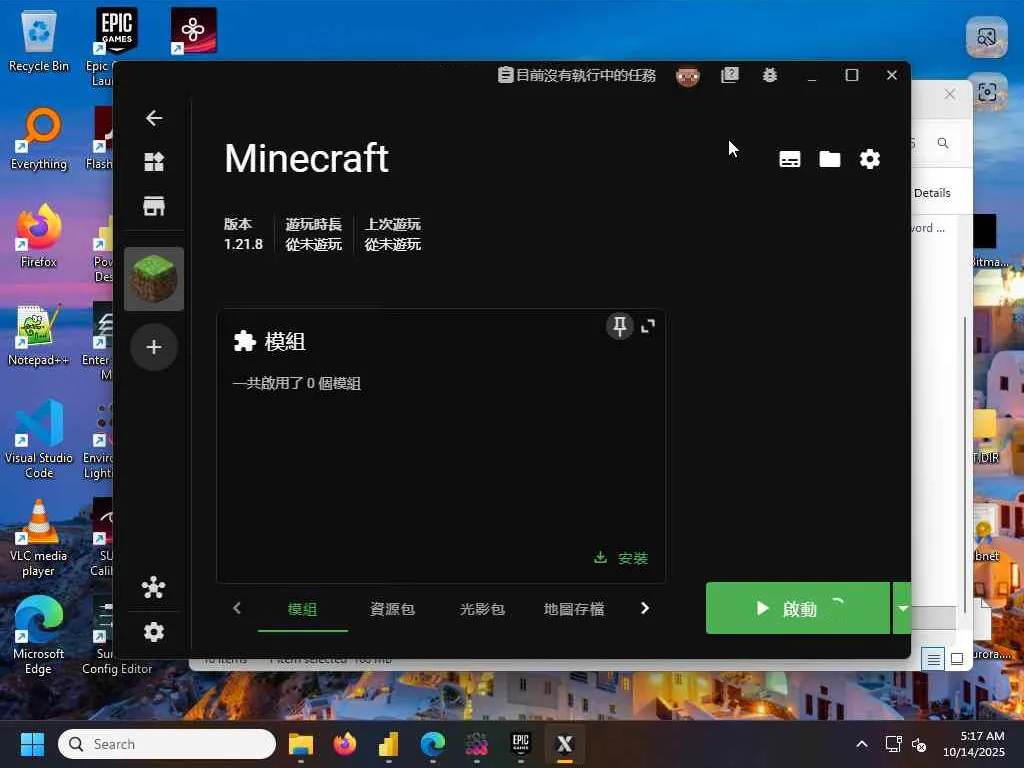1024x768 pixels.
Task: Click the taskbar Search box
Action: click(x=167, y=744)
